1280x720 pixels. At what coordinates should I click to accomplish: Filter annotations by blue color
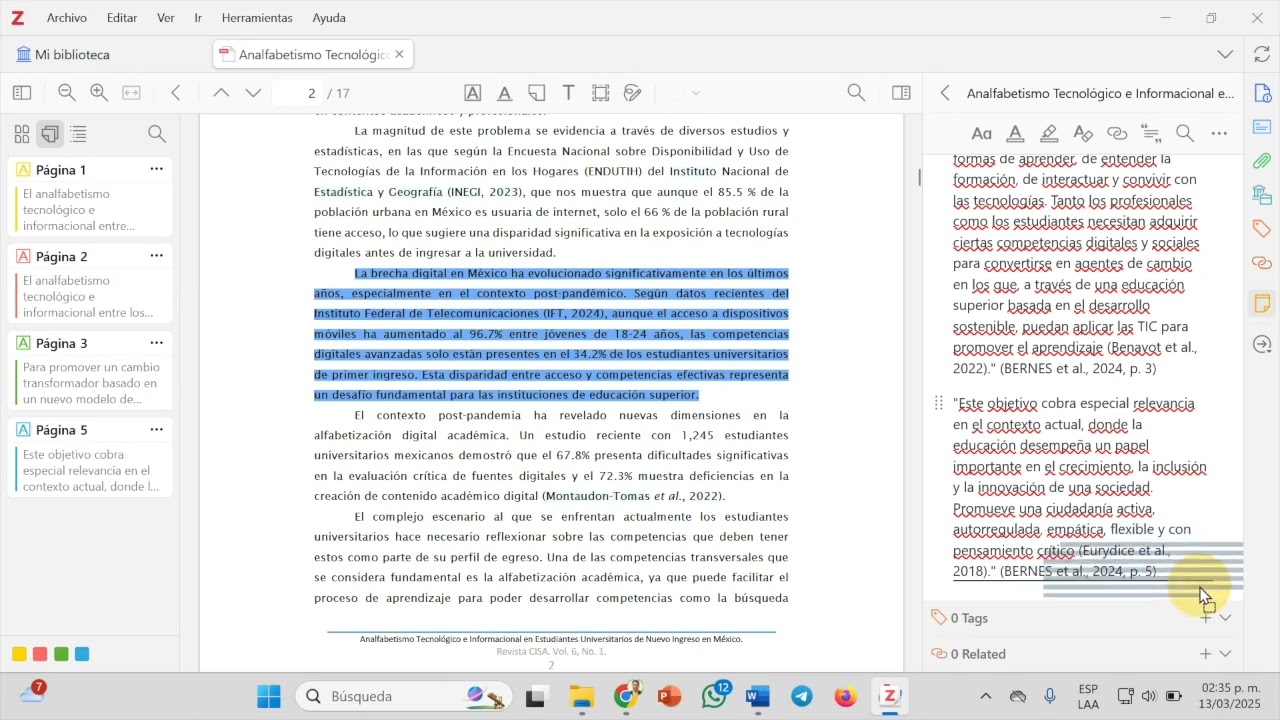click(x=82, y=654)
